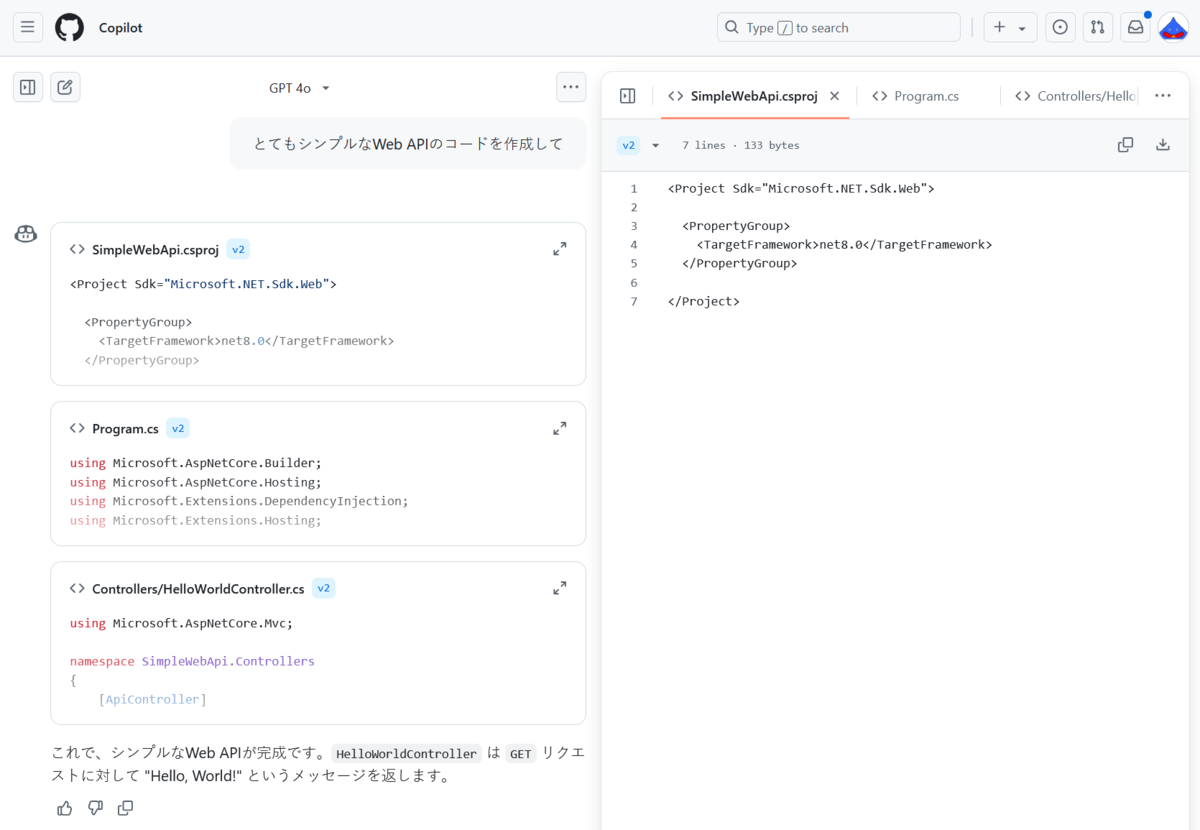Click the Controllers/HelloWorldController.cs card title
The image size is (1200, 830).
[x=198, y=589]
